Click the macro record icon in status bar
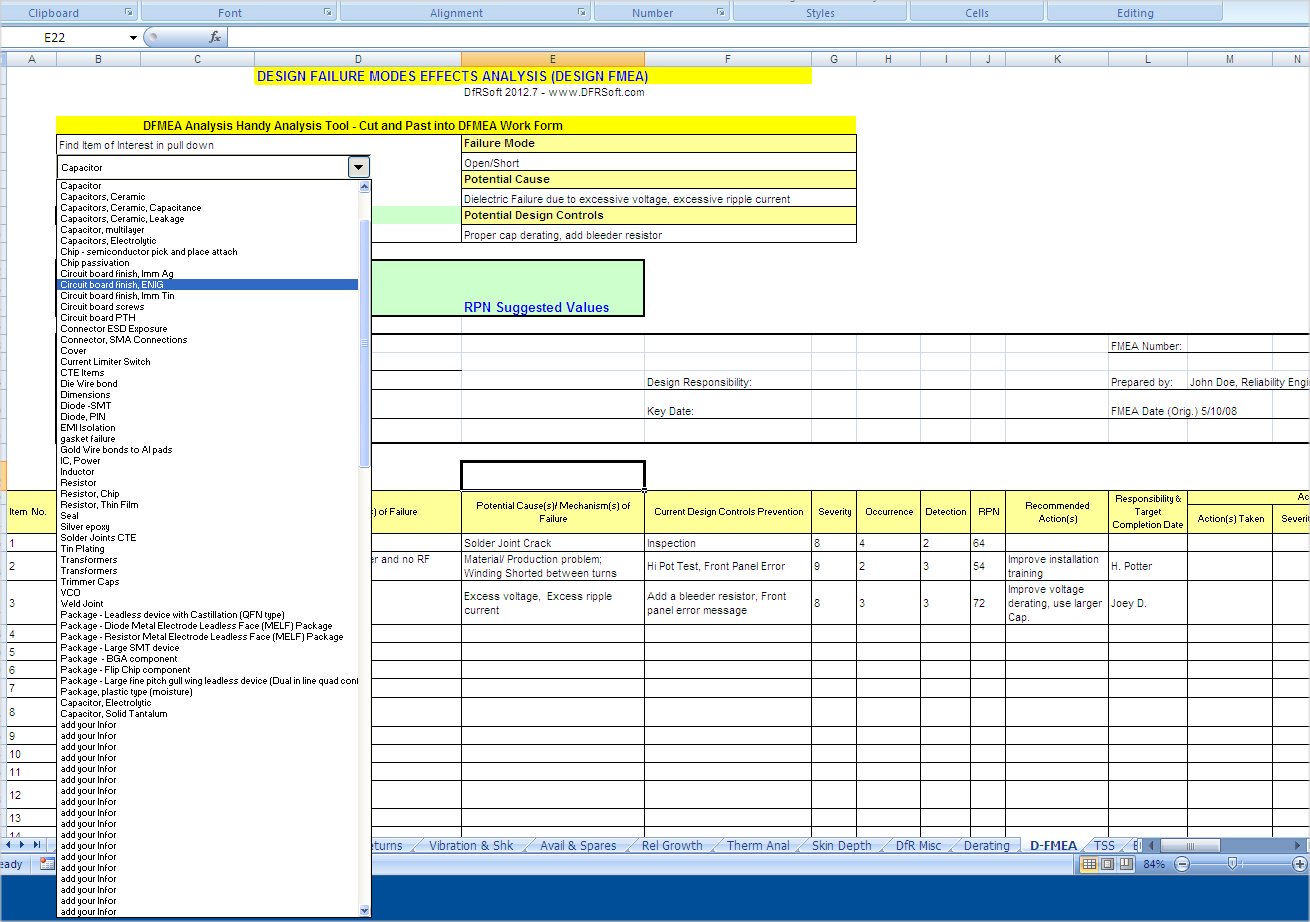This screenshot has height=922, width=1310. (47, 864)
